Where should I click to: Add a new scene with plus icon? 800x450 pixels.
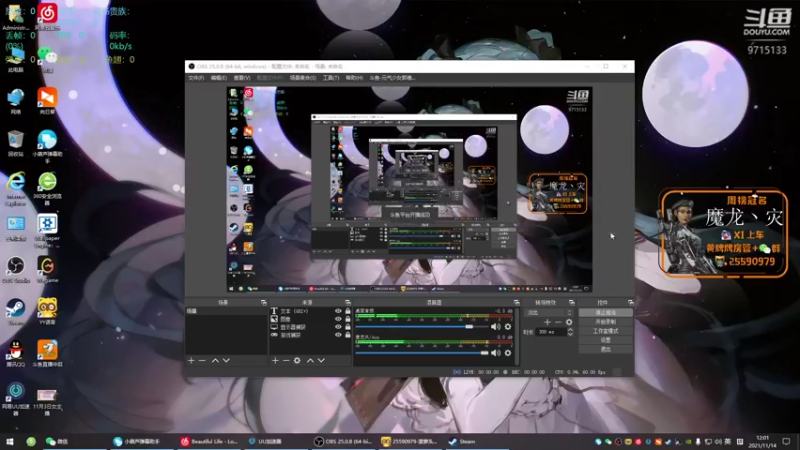191,360
